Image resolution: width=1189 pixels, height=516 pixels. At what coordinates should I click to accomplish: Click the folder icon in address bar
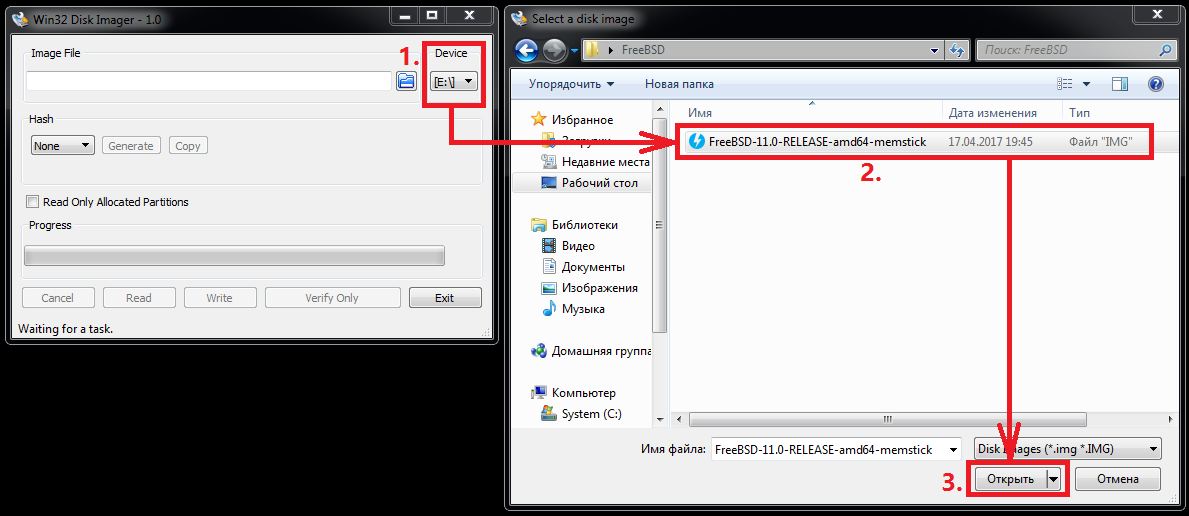[x=593, y=50]
